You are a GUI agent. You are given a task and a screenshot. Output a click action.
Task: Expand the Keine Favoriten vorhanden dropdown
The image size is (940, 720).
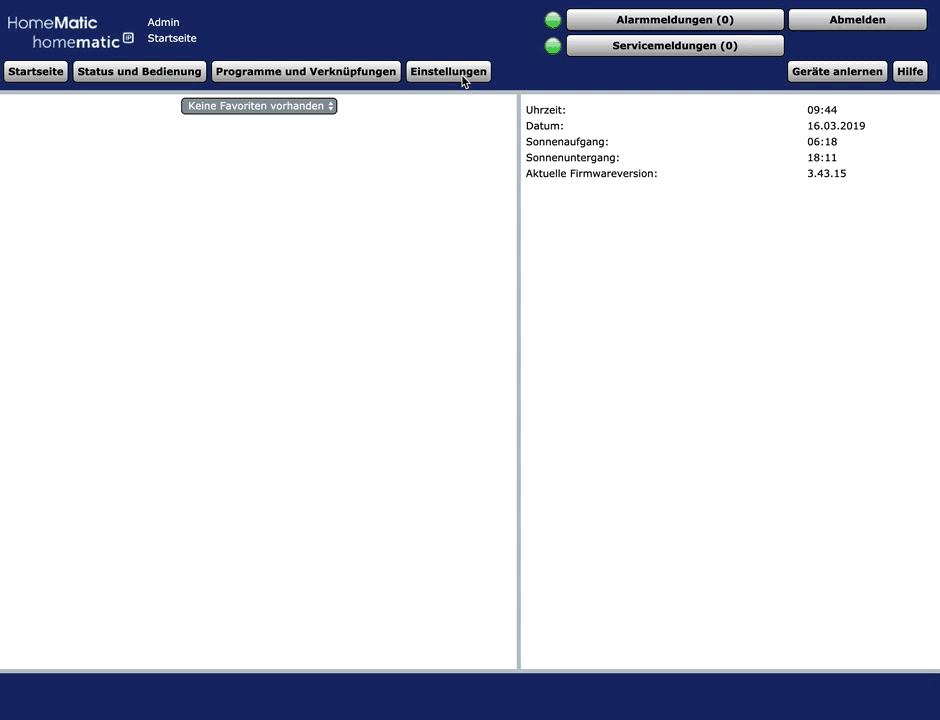259,106
